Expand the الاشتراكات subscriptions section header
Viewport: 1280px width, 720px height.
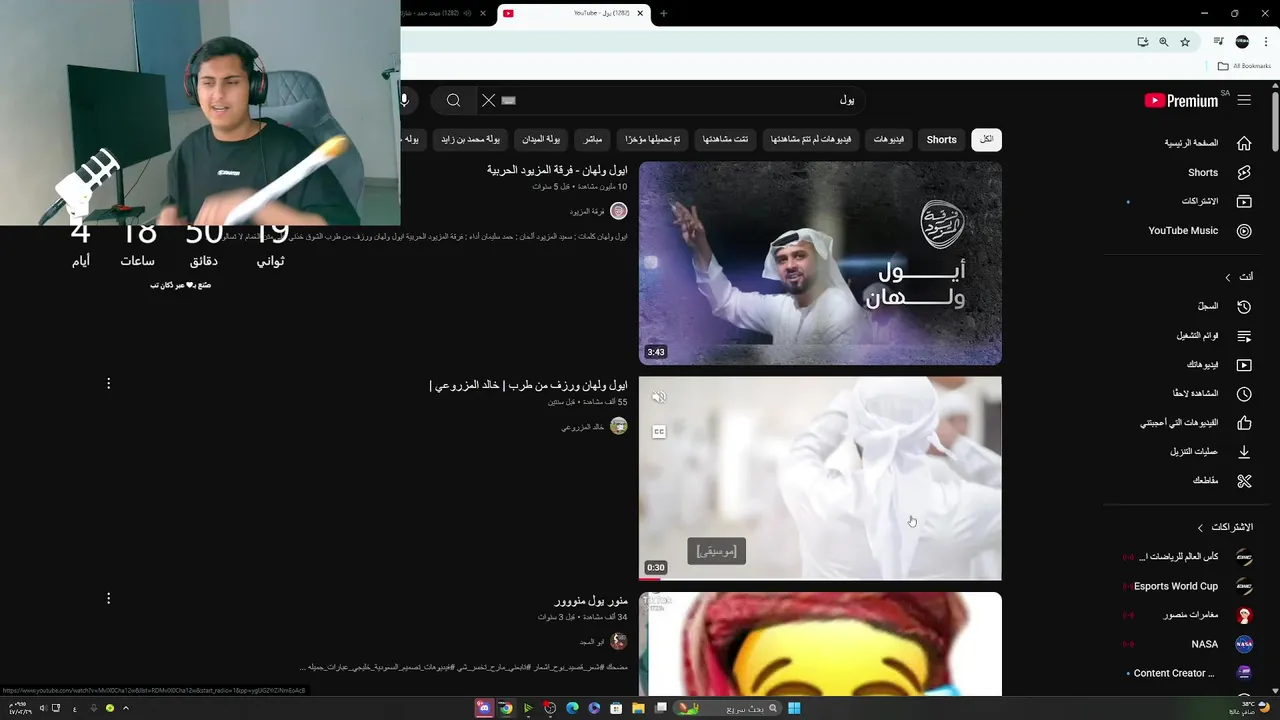[x=1226, y=527]
